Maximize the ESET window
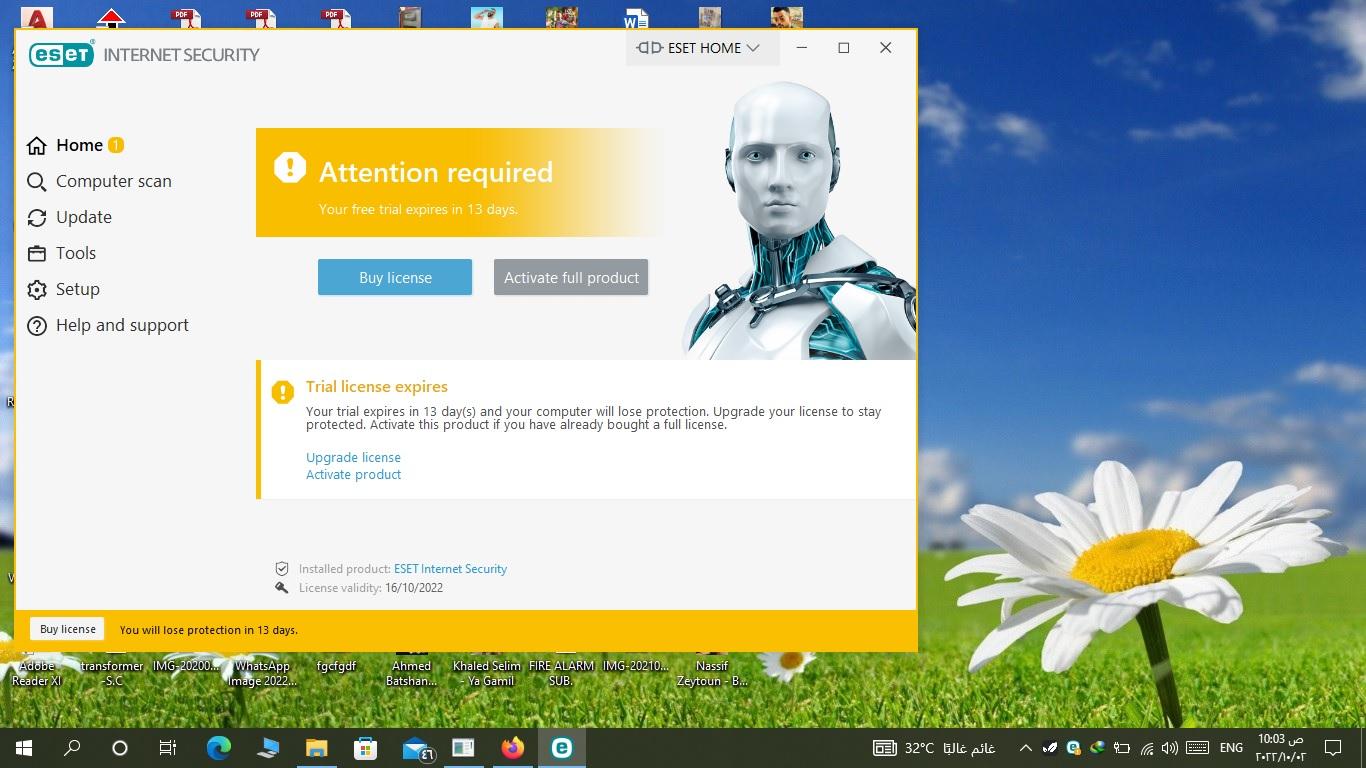 844,48
